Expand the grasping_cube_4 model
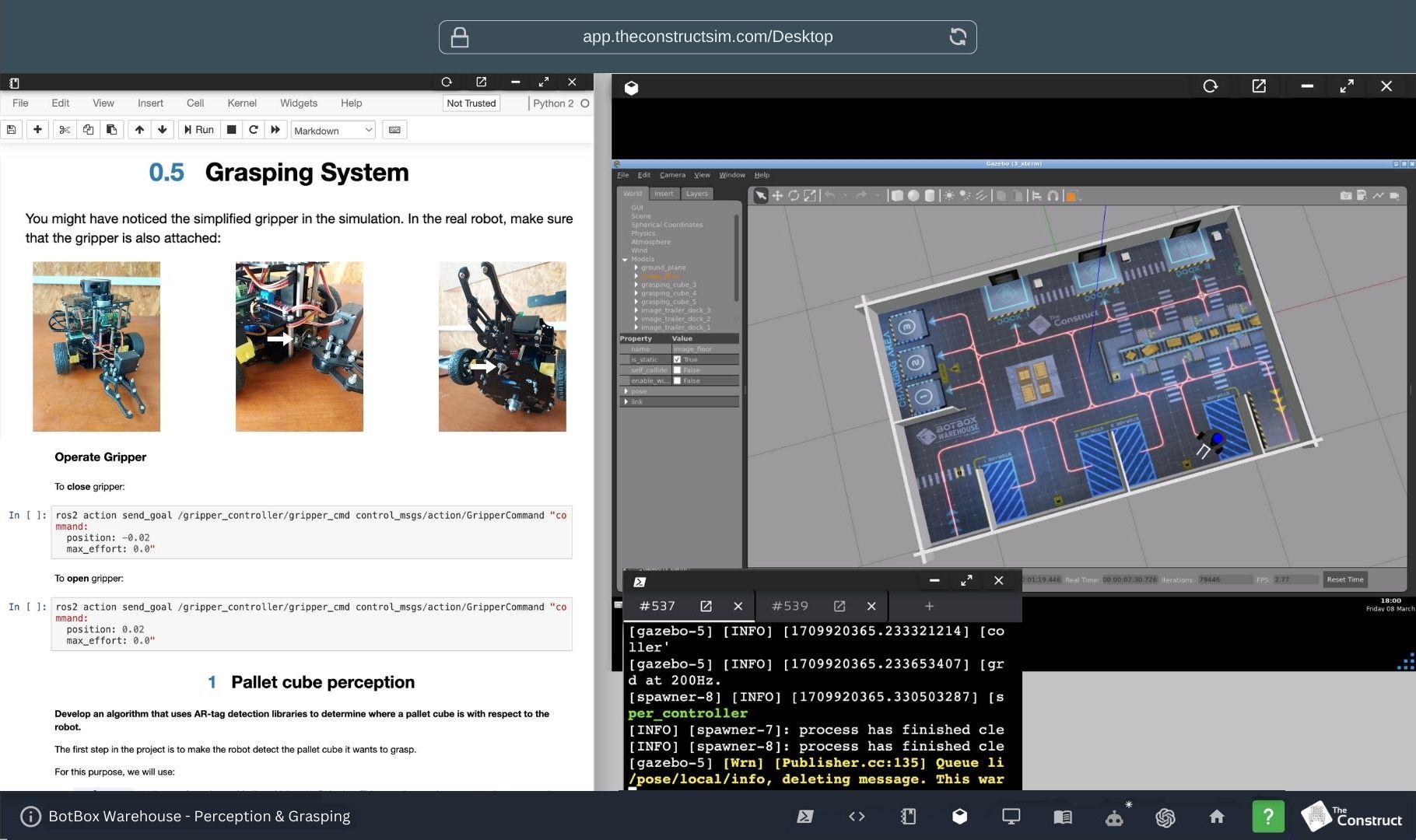 pos(636,293)
